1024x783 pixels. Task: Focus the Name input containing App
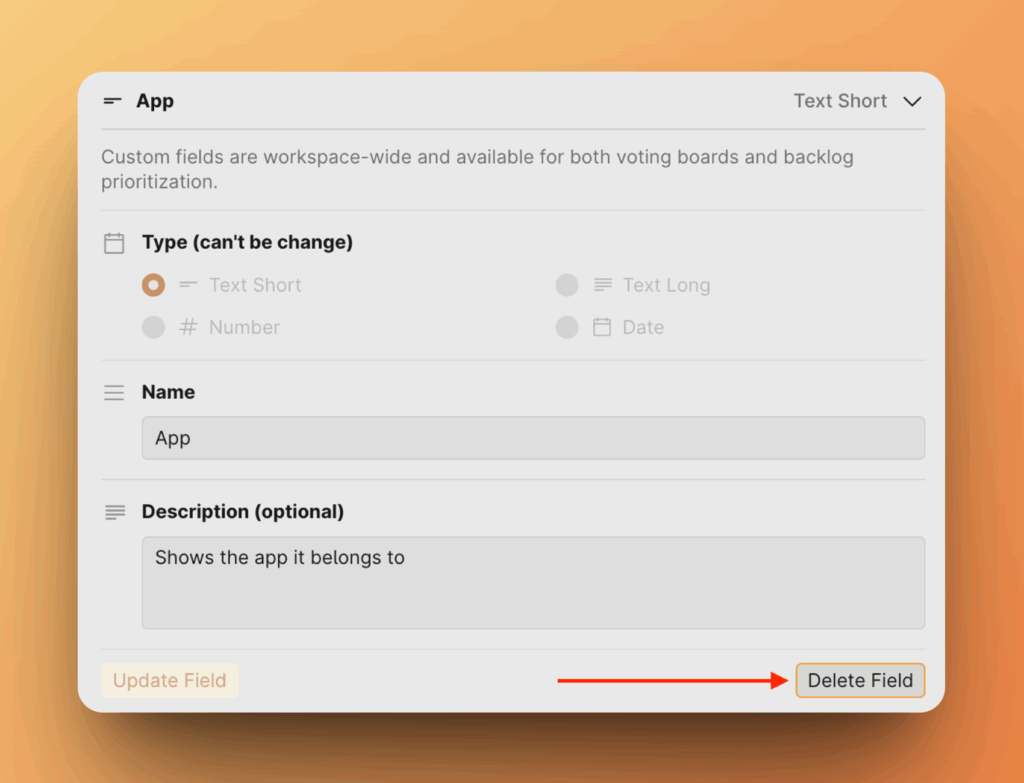pos(533,438)
